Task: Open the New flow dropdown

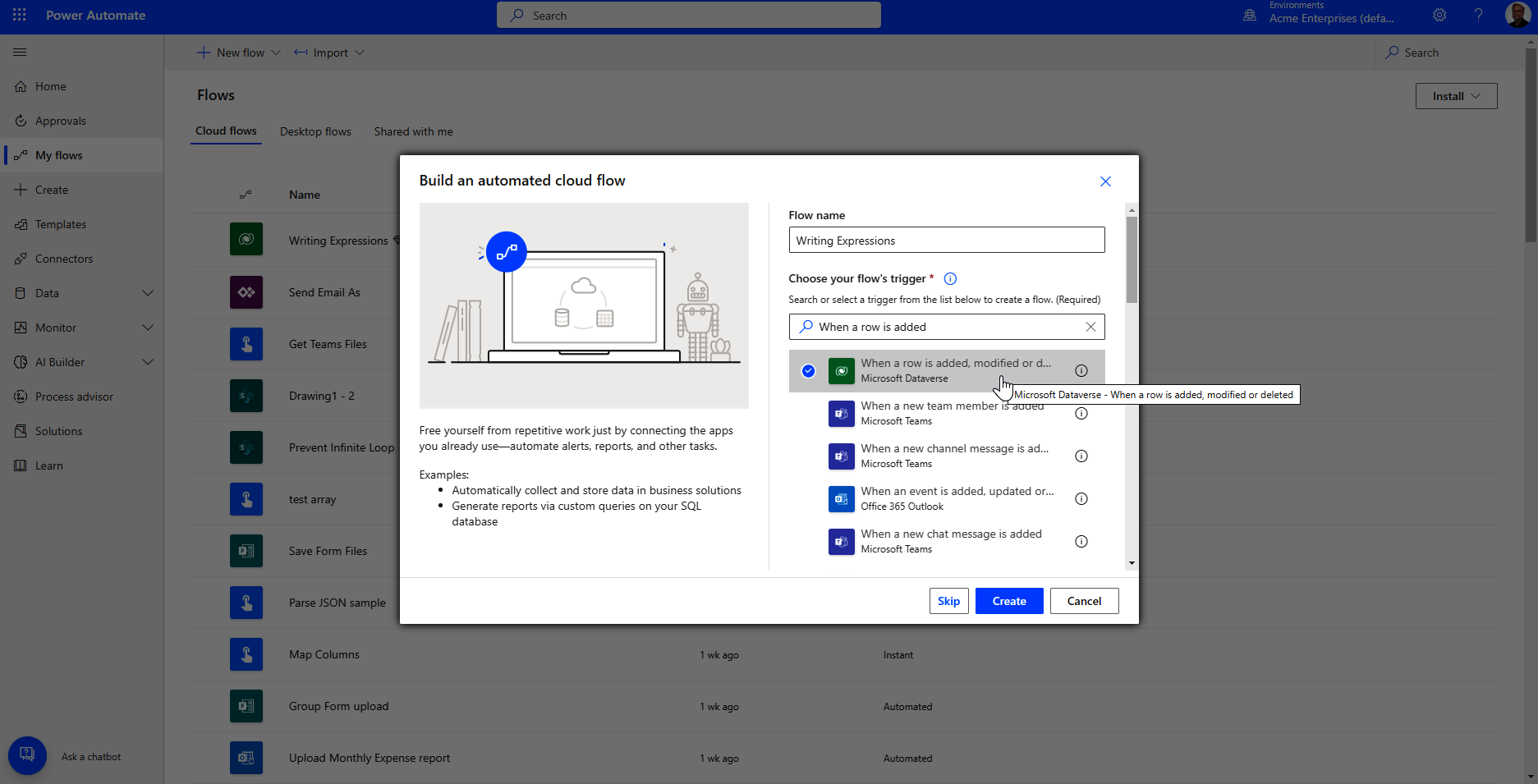Action: [239, 53]
